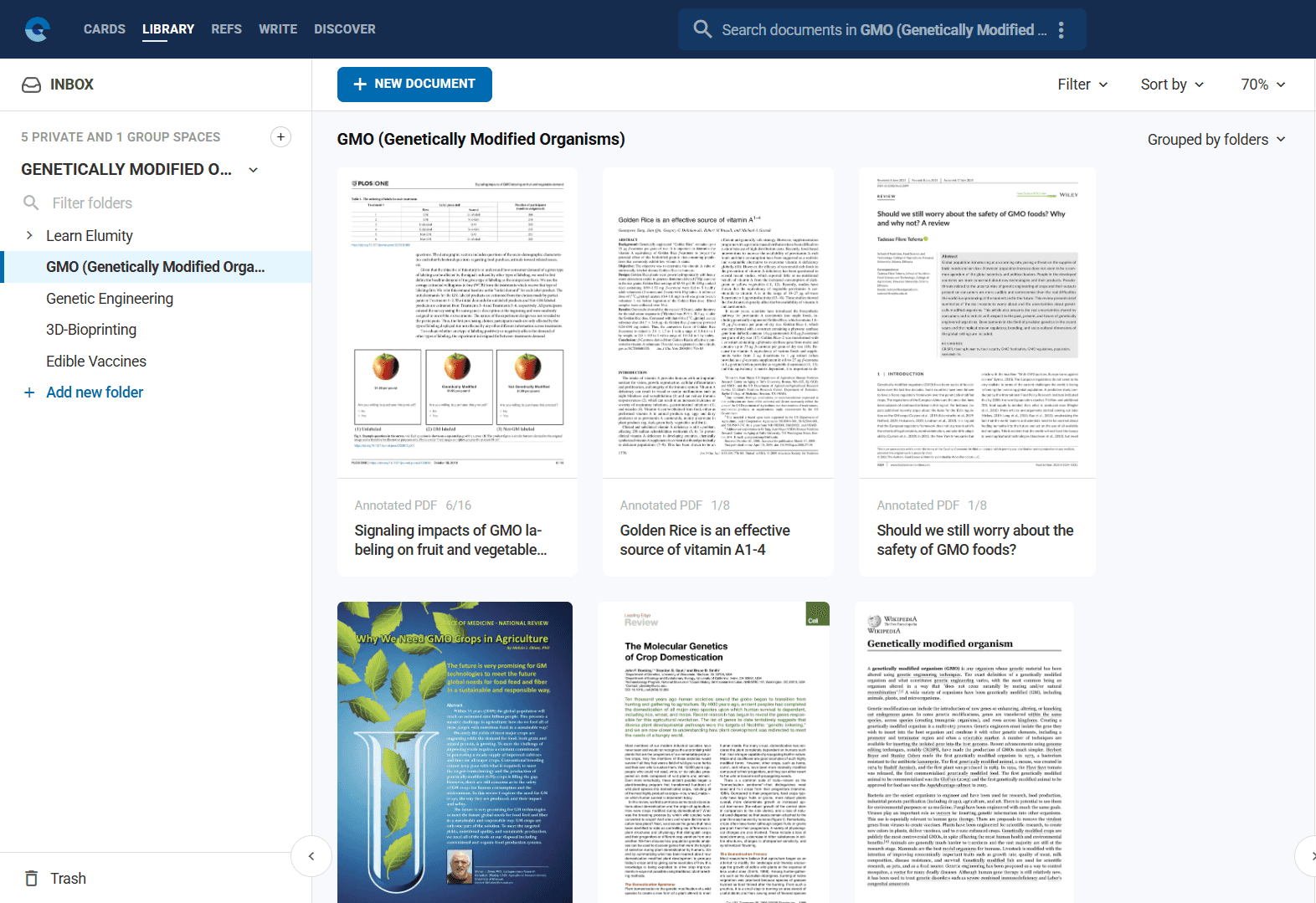Viewport: 1316px width, 903px height.
Task: Click Add new folder link
Action: pyautogui.click(x=94, y=392)
